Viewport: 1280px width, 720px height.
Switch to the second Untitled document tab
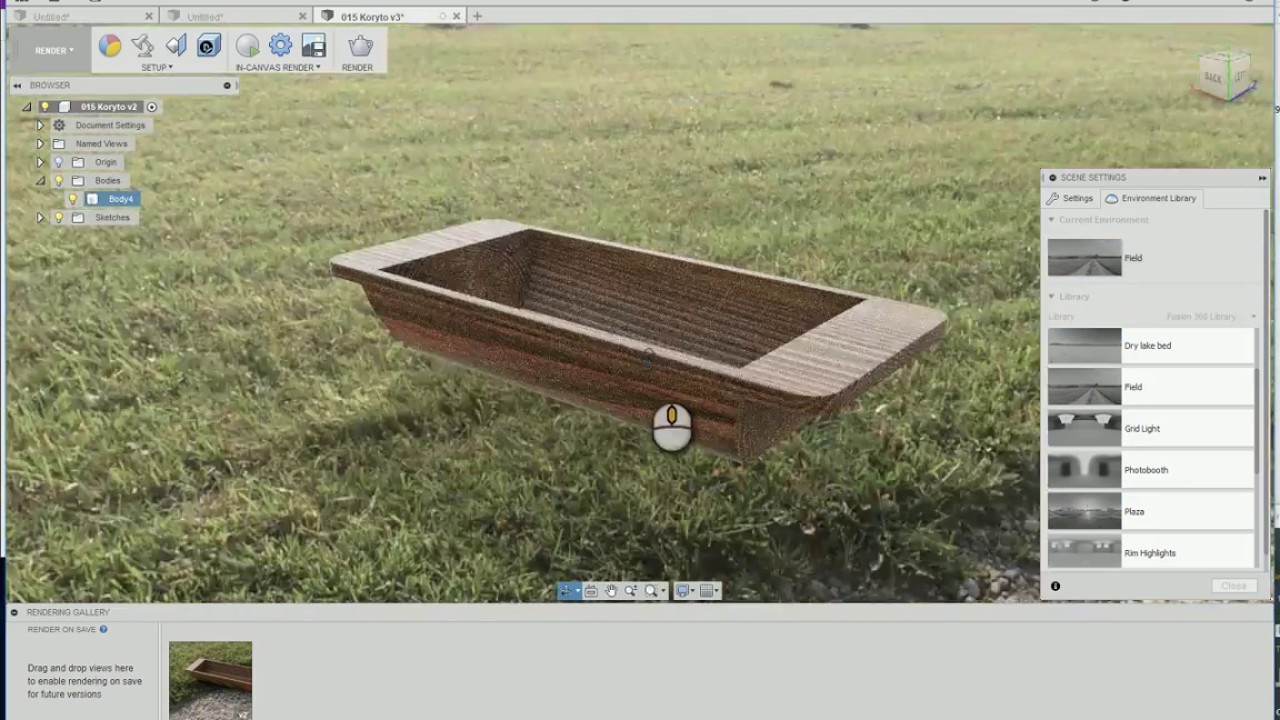[234, 16]
